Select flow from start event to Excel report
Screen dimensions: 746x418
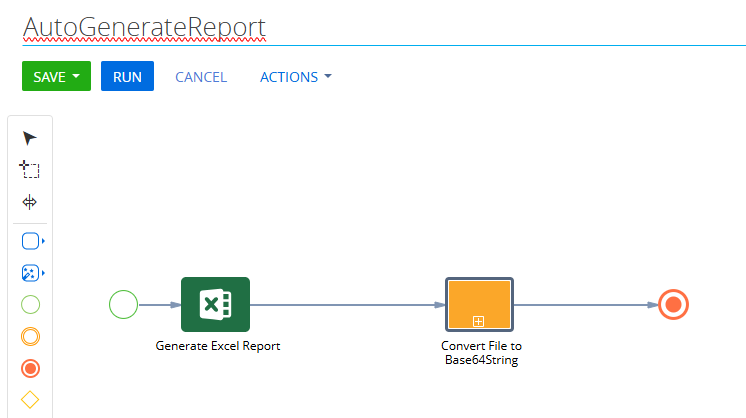click(x=159, y=305)
